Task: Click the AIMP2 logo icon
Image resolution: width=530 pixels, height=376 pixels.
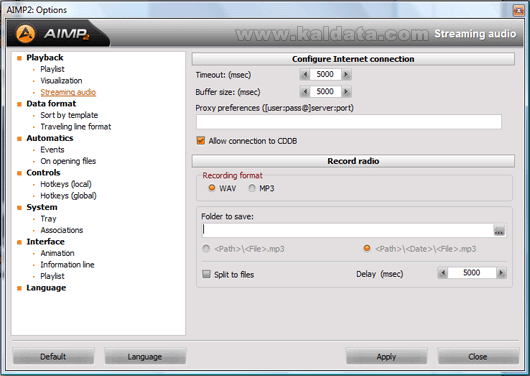Action: click(26, 33)
